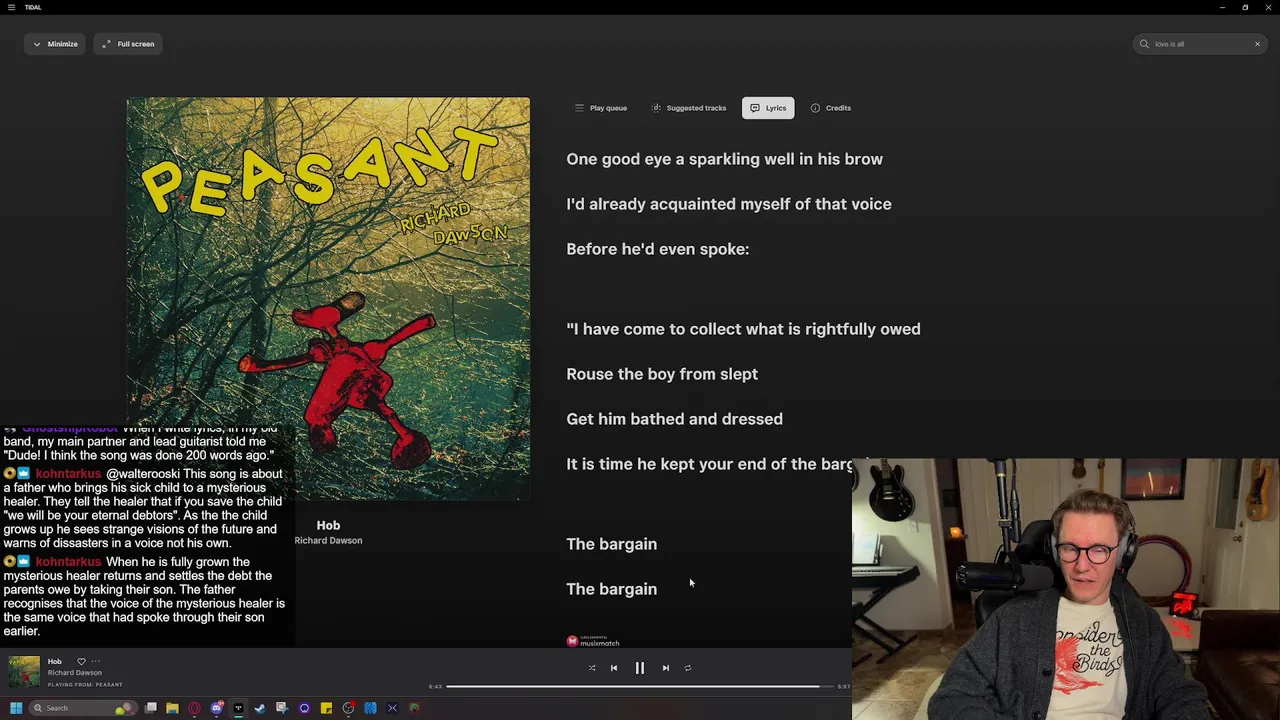The image size is (1280, 720).
Task: Toggle repeat mode
Action: 688,668
